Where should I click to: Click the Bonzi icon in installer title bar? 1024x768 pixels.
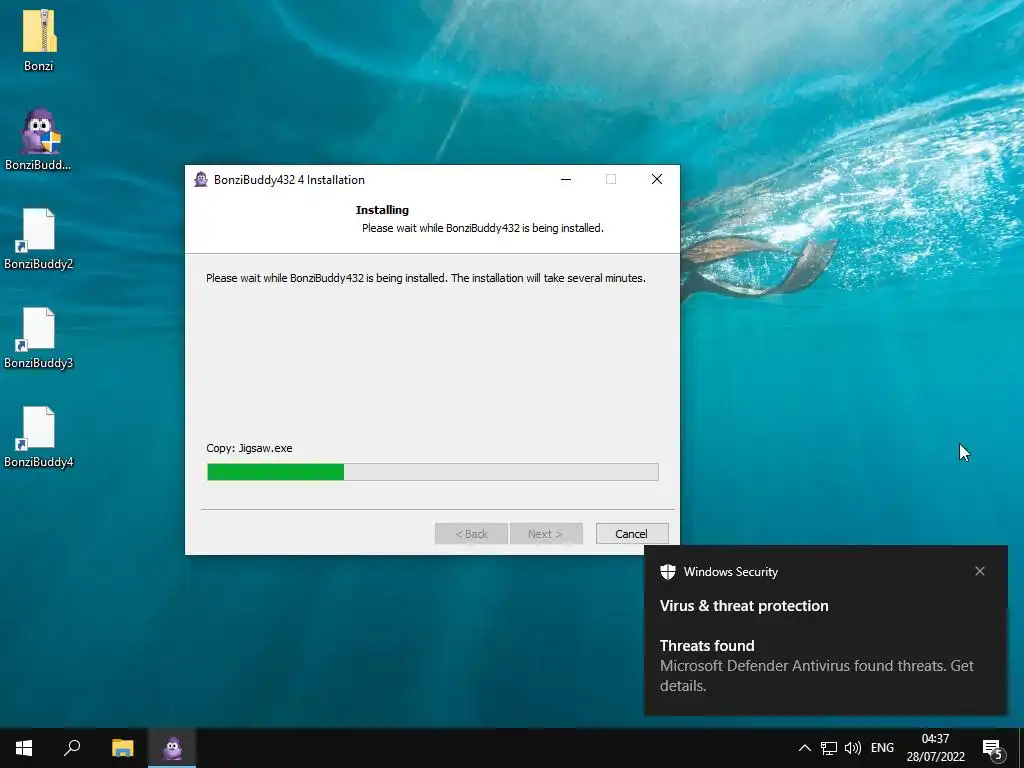coord(201,180)
